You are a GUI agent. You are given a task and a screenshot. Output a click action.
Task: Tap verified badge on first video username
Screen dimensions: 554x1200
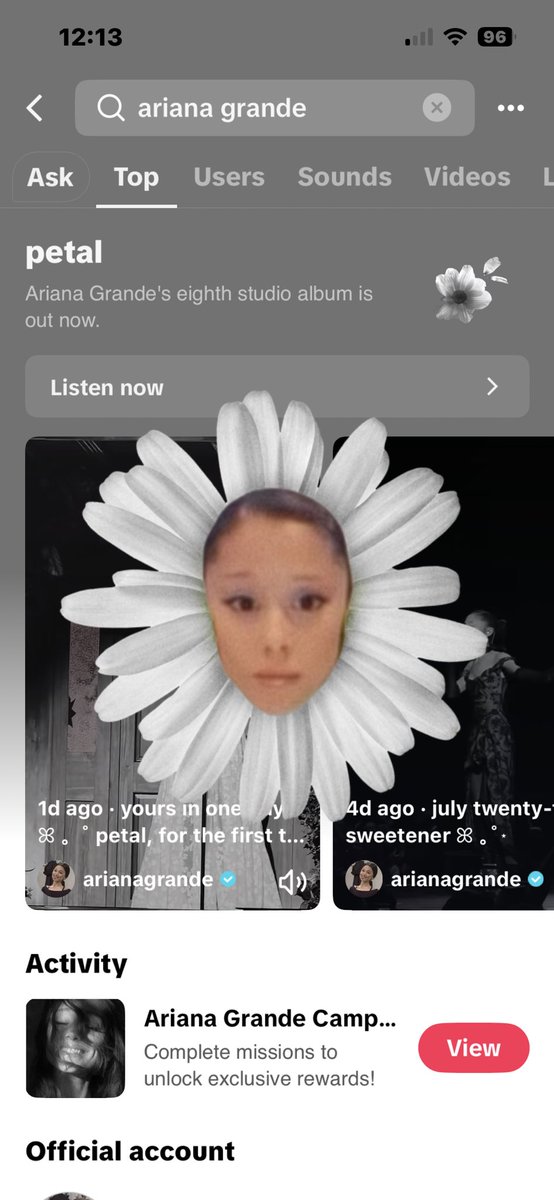pyautogui.click(x=229, y=880)
